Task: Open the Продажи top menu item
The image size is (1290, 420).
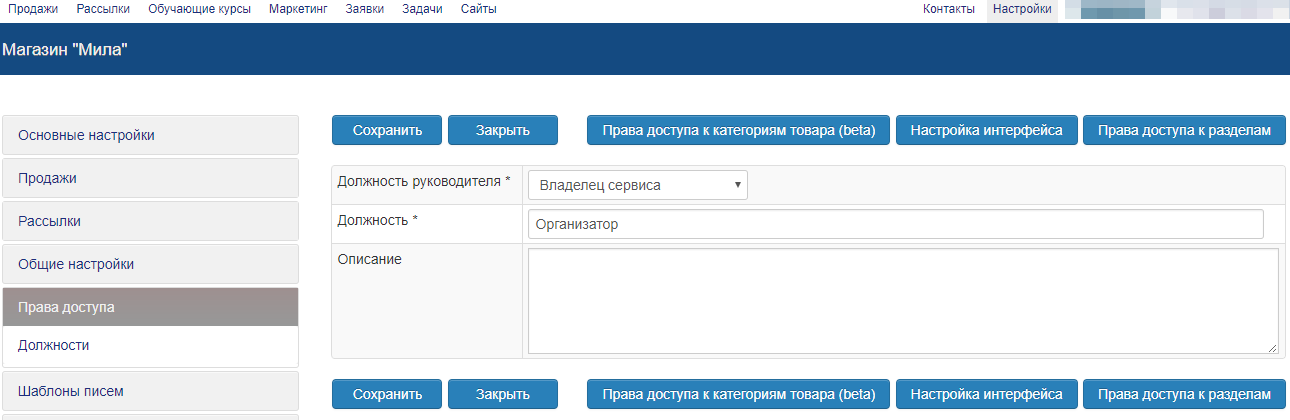Action: 33,9
